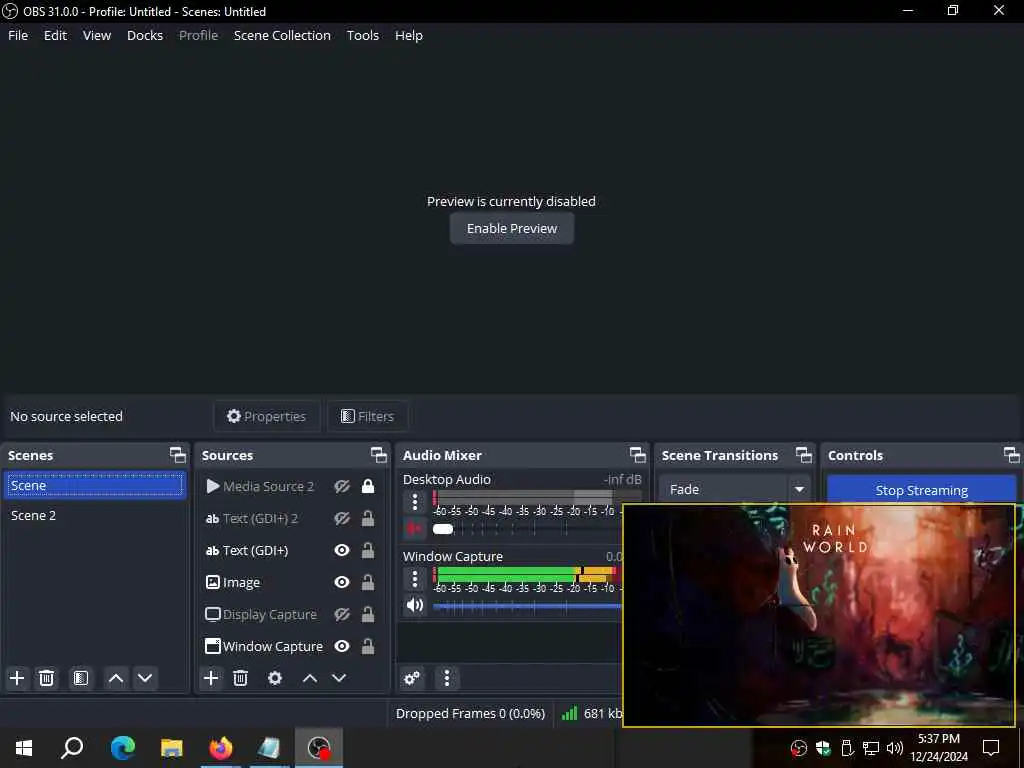Mute Window Capture audio speaker icon
Screen dimensions: 1024x768
click(415, 605)
